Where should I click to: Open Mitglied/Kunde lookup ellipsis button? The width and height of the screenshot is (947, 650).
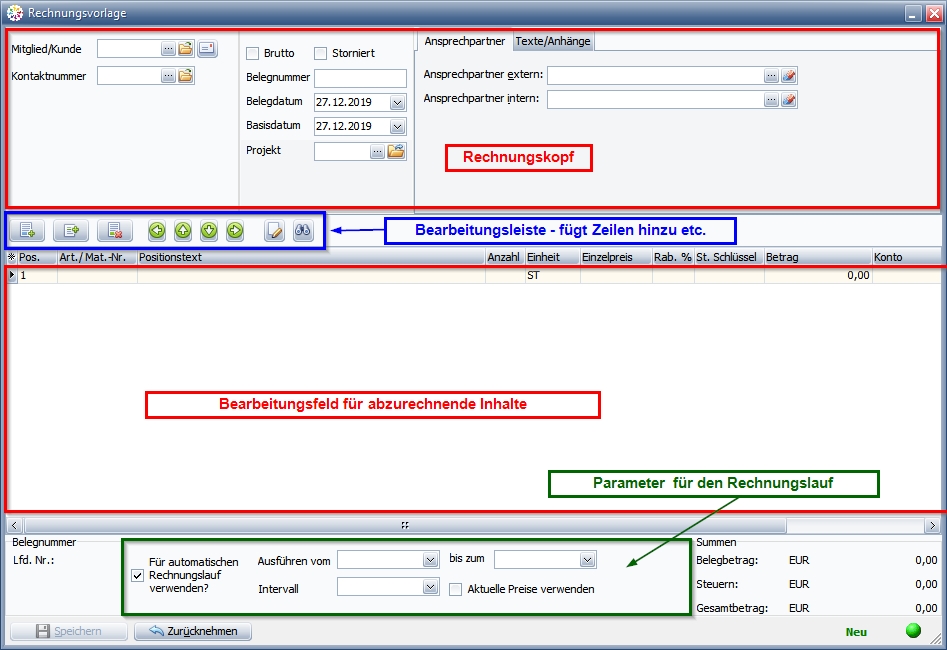[x=169, y=49]
